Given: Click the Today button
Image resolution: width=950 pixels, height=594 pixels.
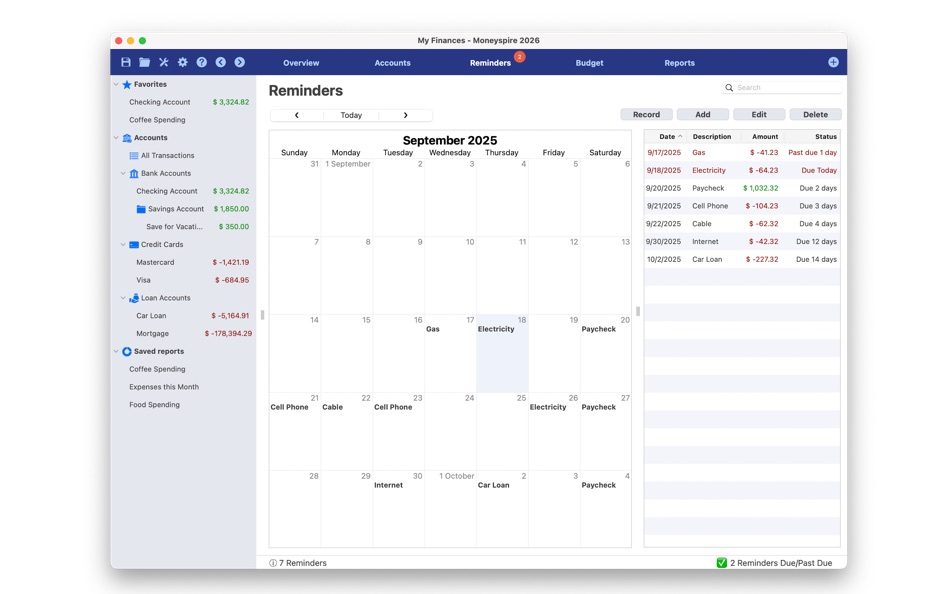Looking at the screenshot, I should pos(351,115).
